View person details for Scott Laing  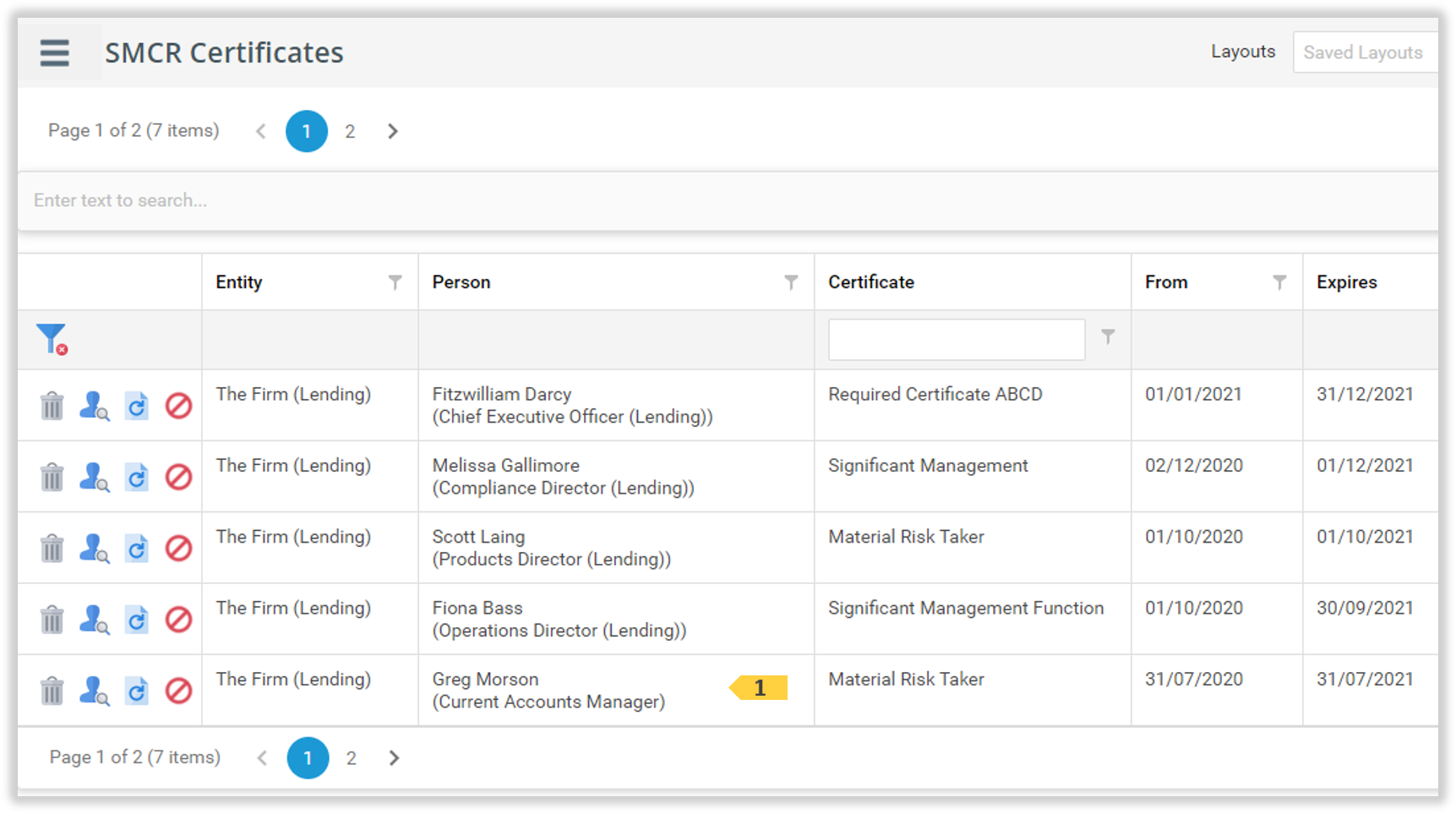pyautogui.click(x=94, y=548)
